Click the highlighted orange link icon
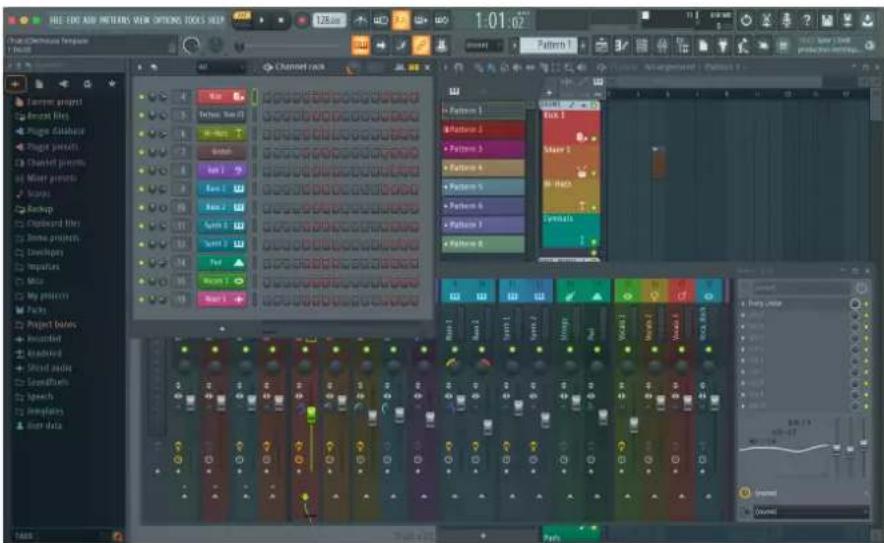This screenshot has height=543, width=884. (x=421, y=46)
